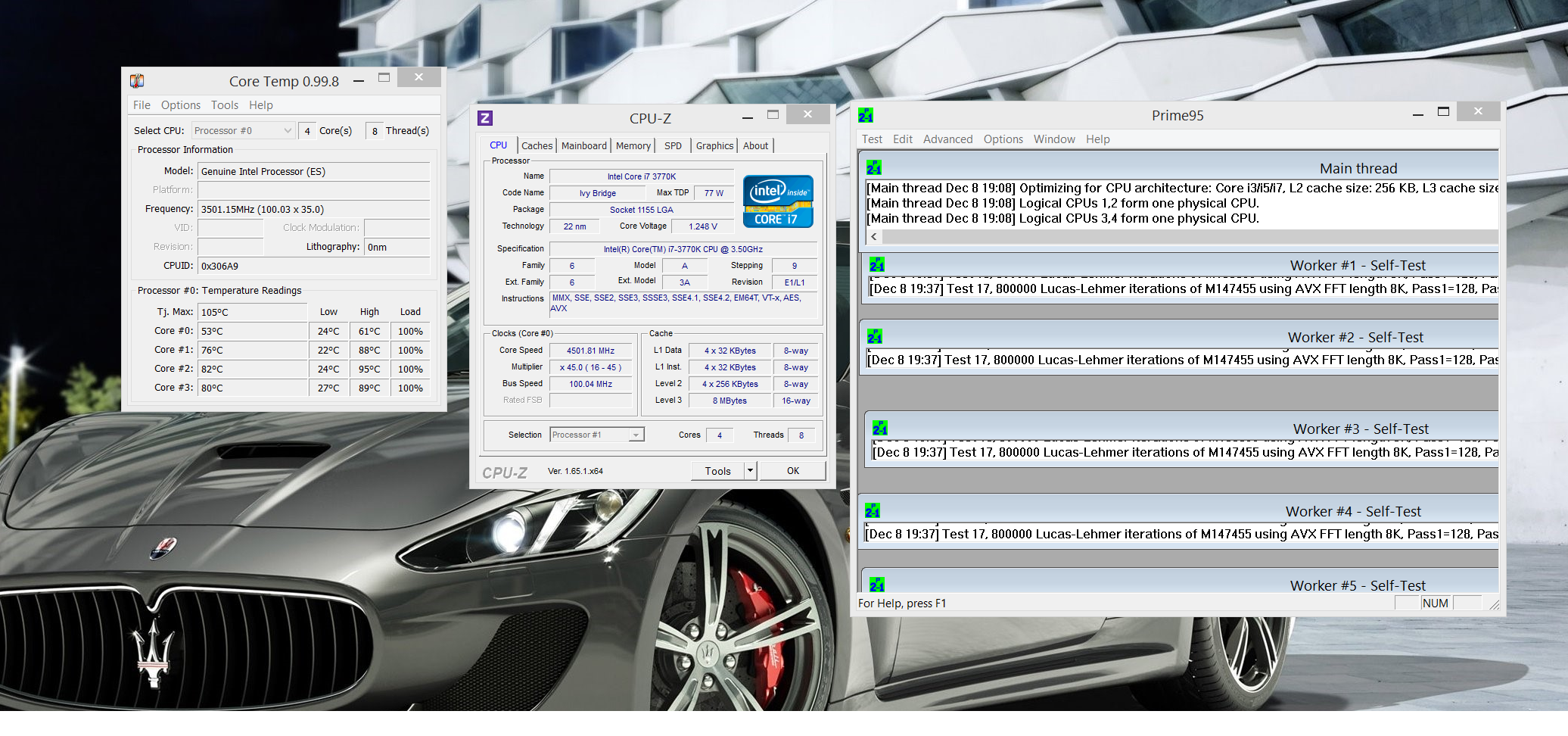Minimize the Core Temp window
This screenshot has height=736, width=1568.
359,80
